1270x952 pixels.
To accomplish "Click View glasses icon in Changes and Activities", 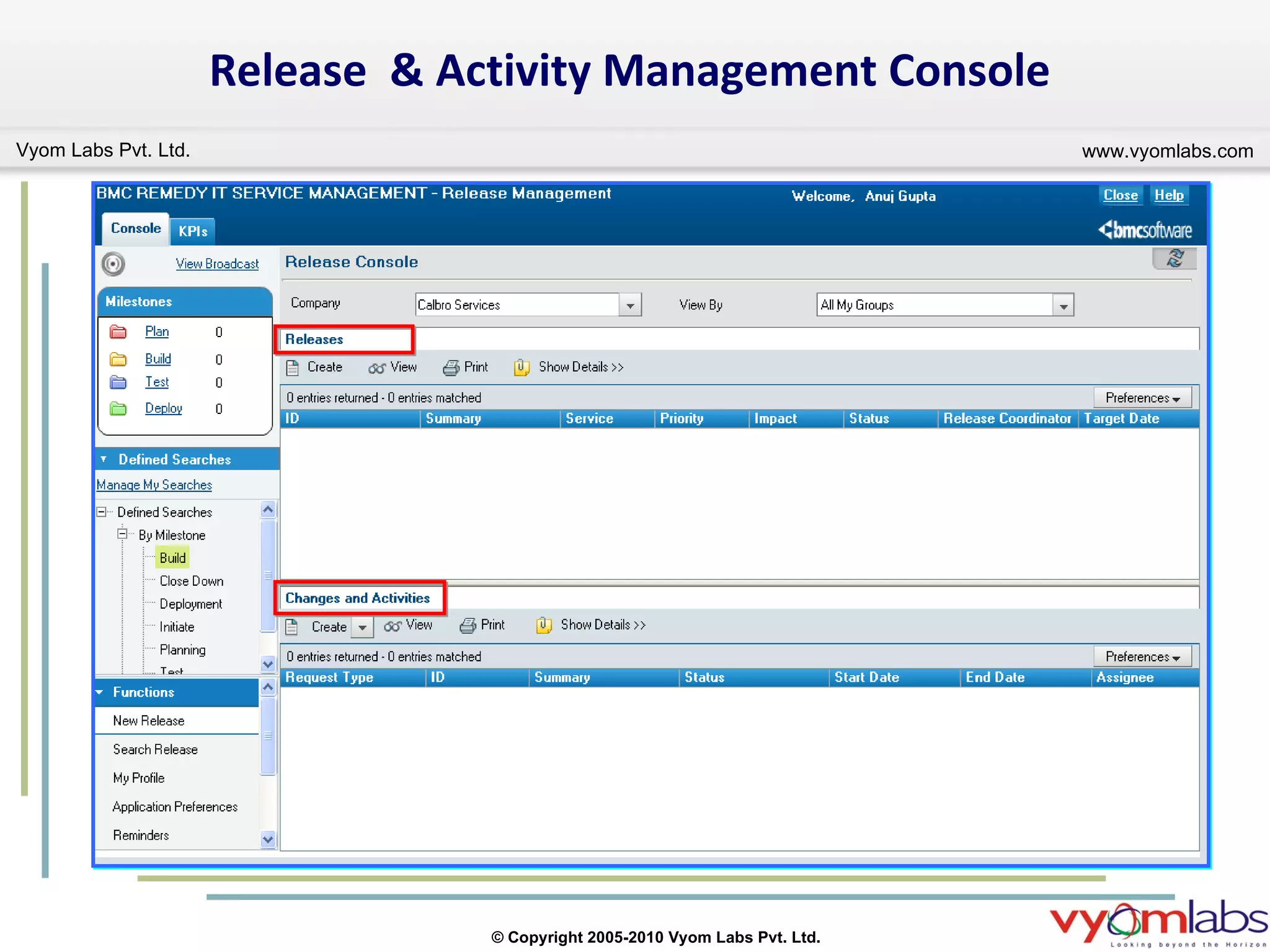I will pyautogui.click(x=392, y=626).
